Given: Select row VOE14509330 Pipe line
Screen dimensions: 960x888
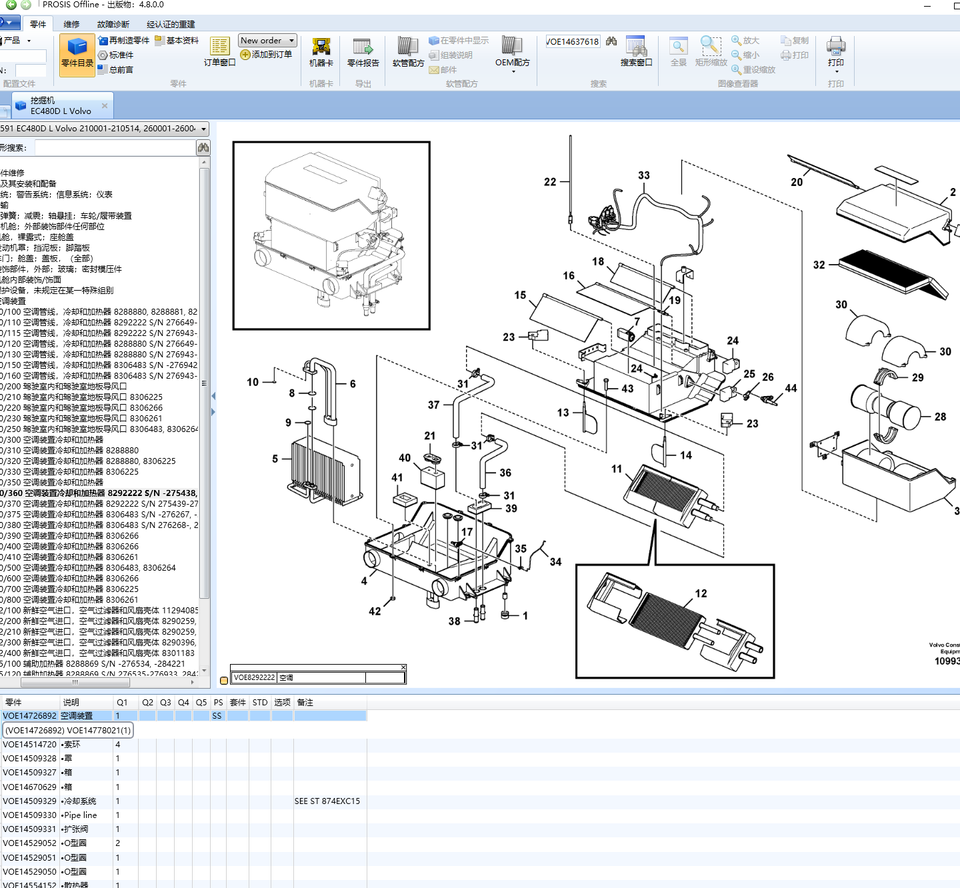Looking at the screenshot, I should coord(184,815).
